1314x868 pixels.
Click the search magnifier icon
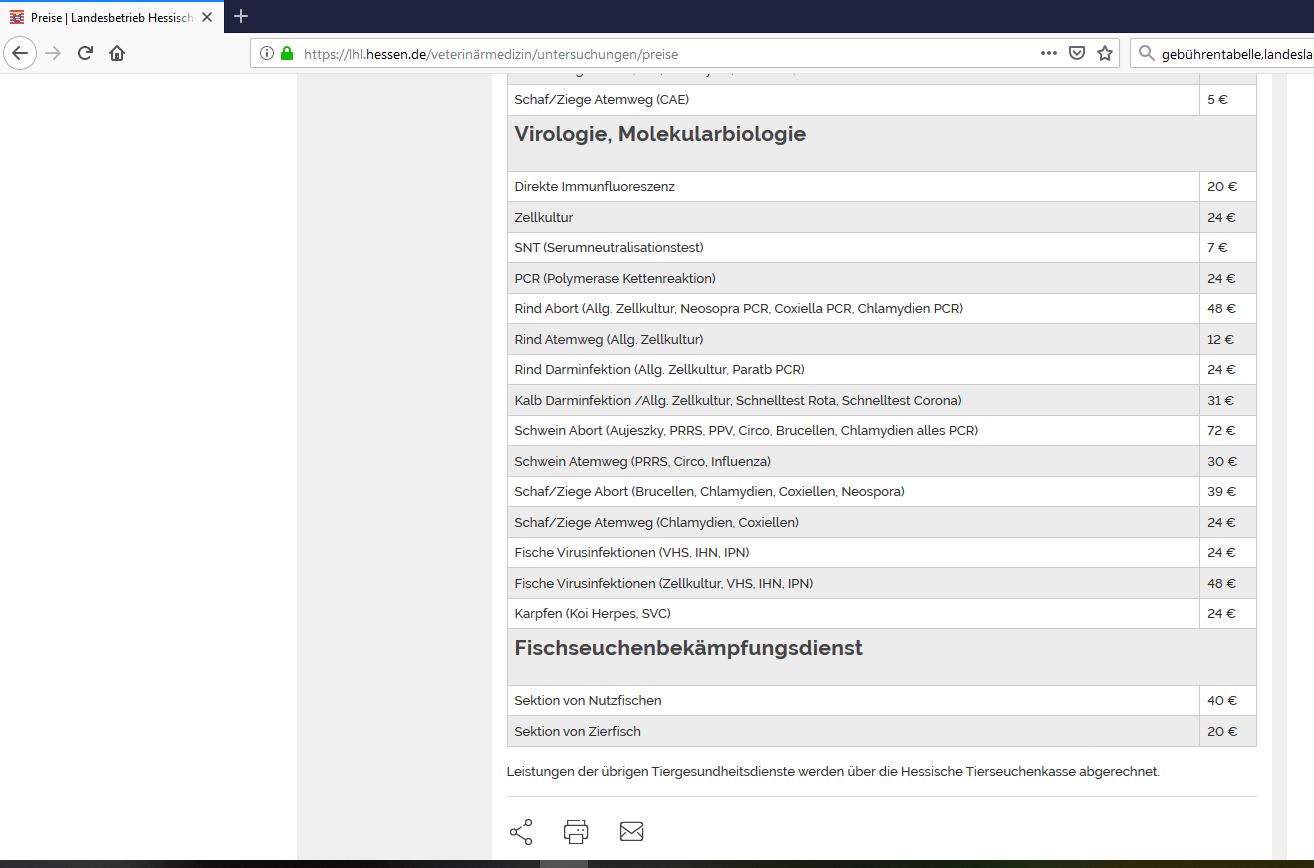coord(1146,54)
